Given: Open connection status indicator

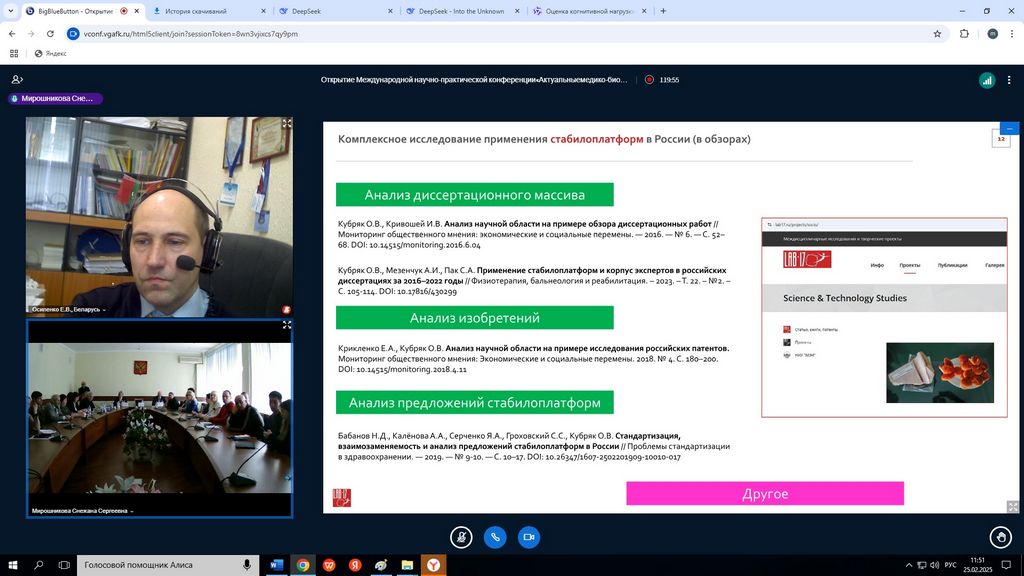Looking at the screenshot, I should pyautogui.click(x=987, y=79).
